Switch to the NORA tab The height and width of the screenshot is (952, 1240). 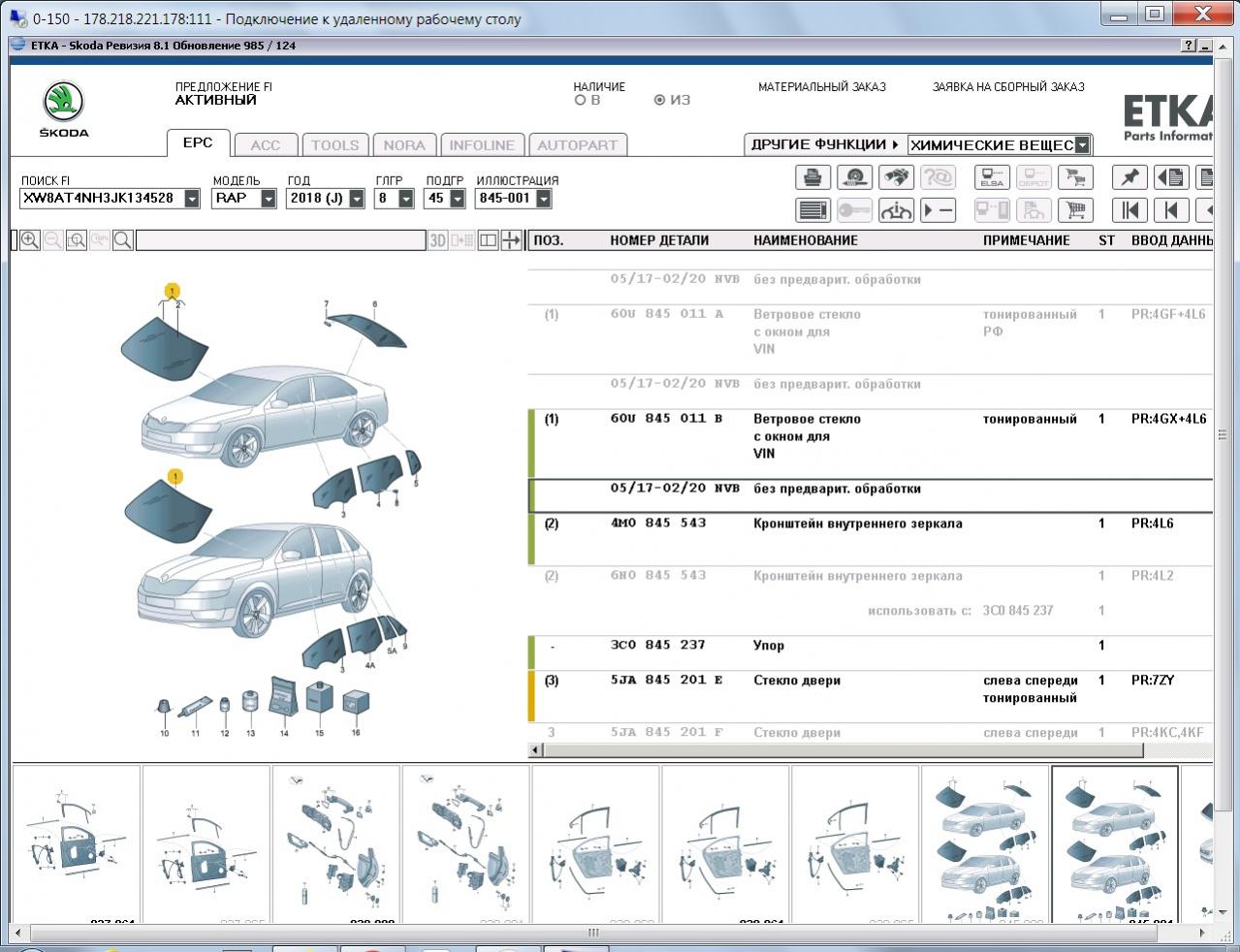[404, 145]
